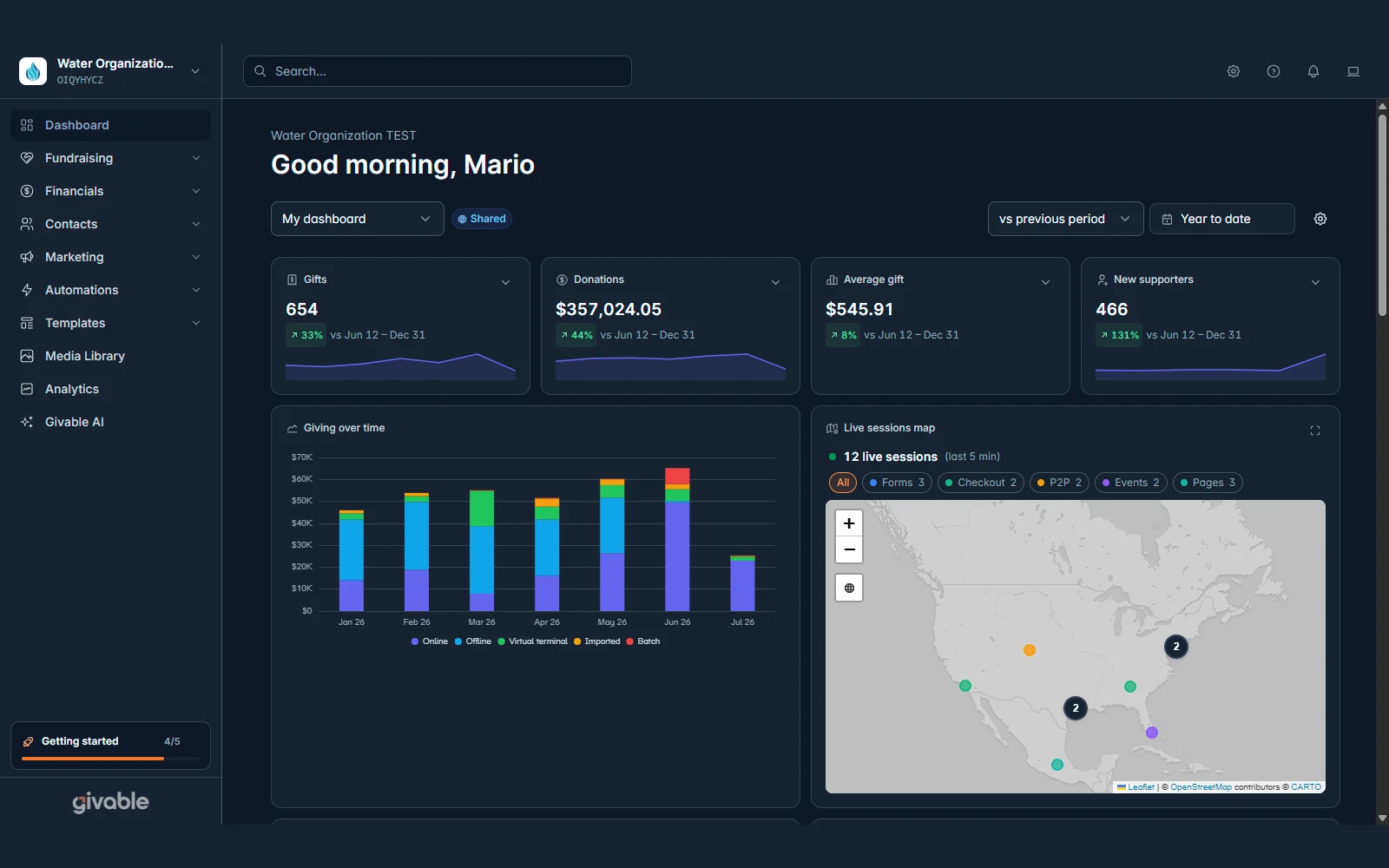Image resolution: width=1389 pixels, height=868 pixels.
Task: Open Analytics page
Action: pyautogui.click(x=110, y=389)
